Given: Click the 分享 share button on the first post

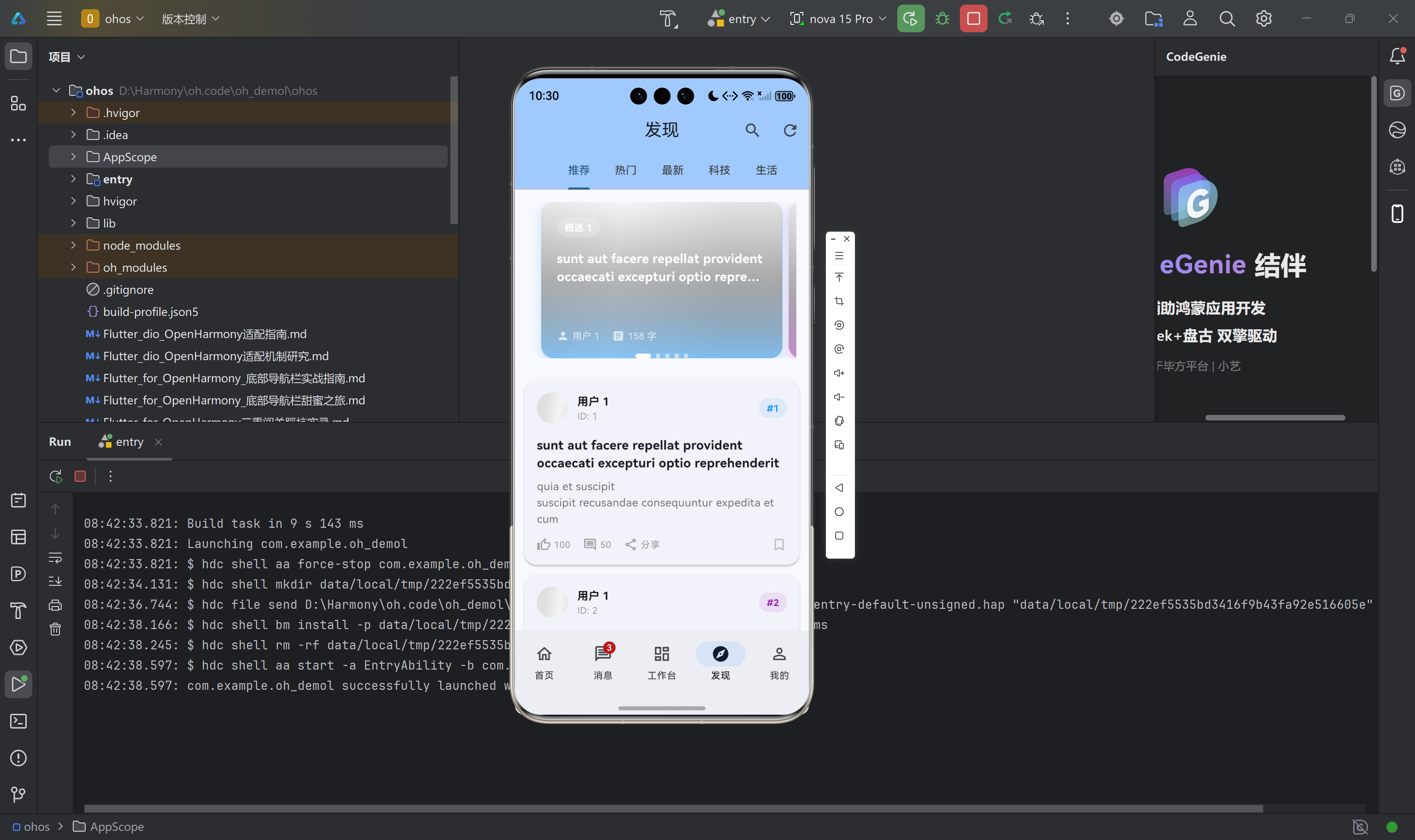Looking at the screenshot, I should tap(643, 544).
